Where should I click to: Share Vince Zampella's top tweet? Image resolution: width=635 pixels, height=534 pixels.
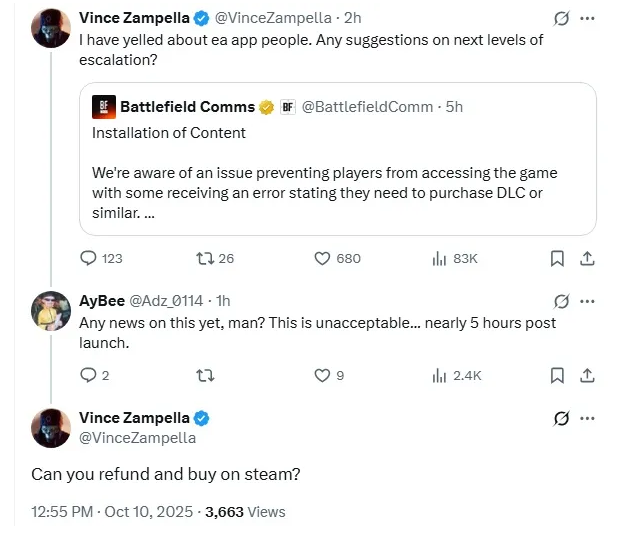click(588, 258)
